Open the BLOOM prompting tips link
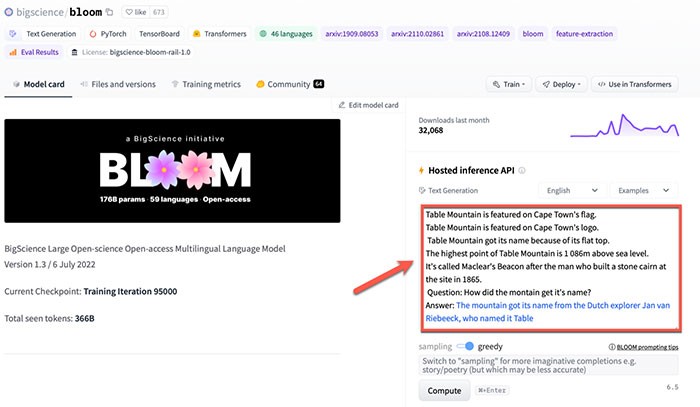This screenshot has width=700, height=407. pyautogui.click(x=640, y=346)
